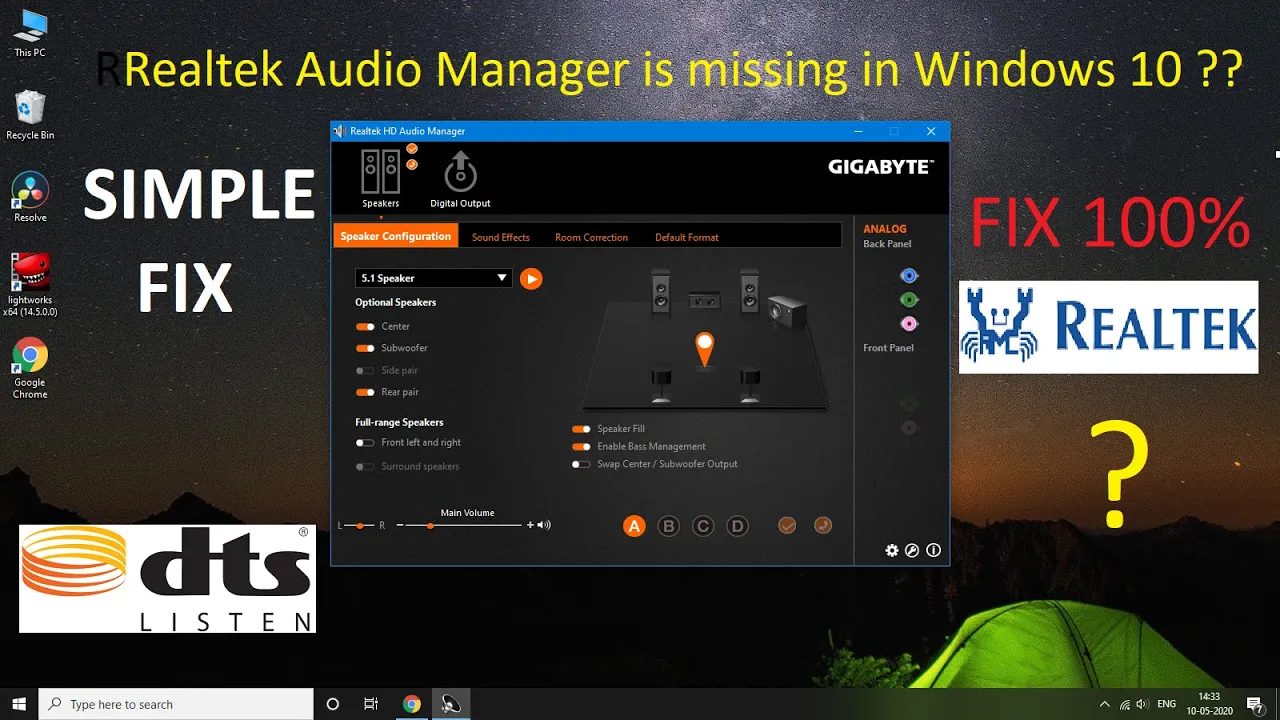Open Cortana circle icon on taskbar
This screenshot has width=1280, height=720.
tap(333, 704)
